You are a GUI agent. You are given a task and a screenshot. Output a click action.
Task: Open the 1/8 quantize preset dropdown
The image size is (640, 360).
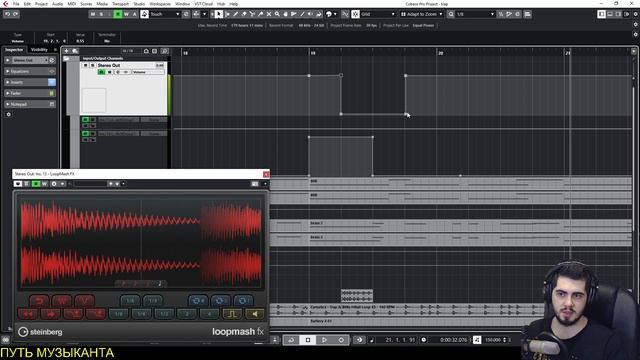point(475,14)
